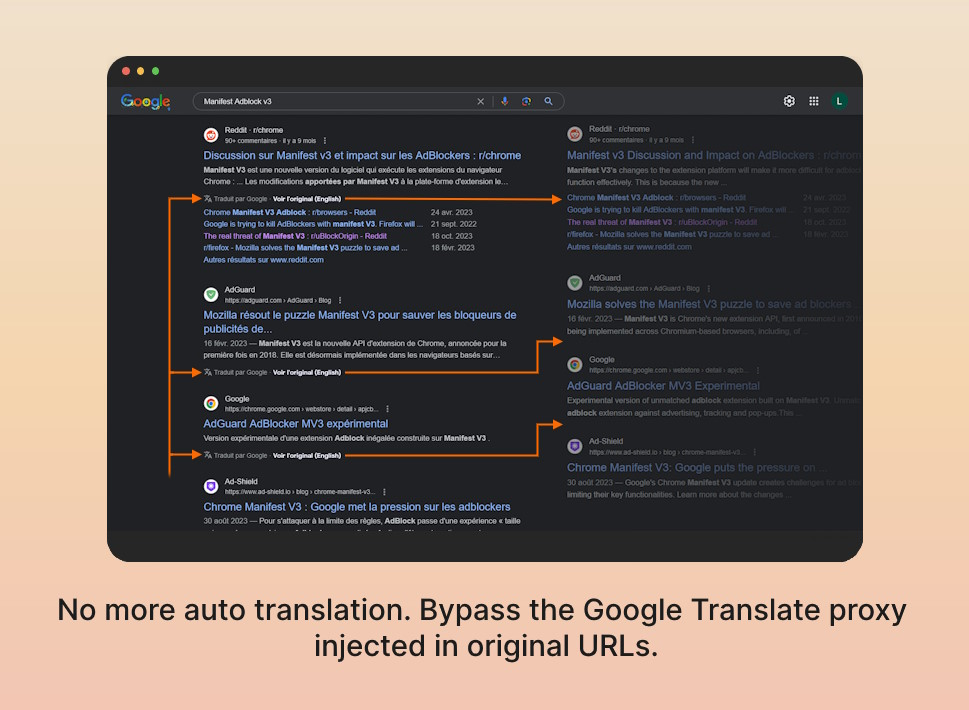Screen dimensions: 969x710
Task: Open three-dot menu beside chrome.google.com breadcrumb in French results
Action: (x=387, y=409)
